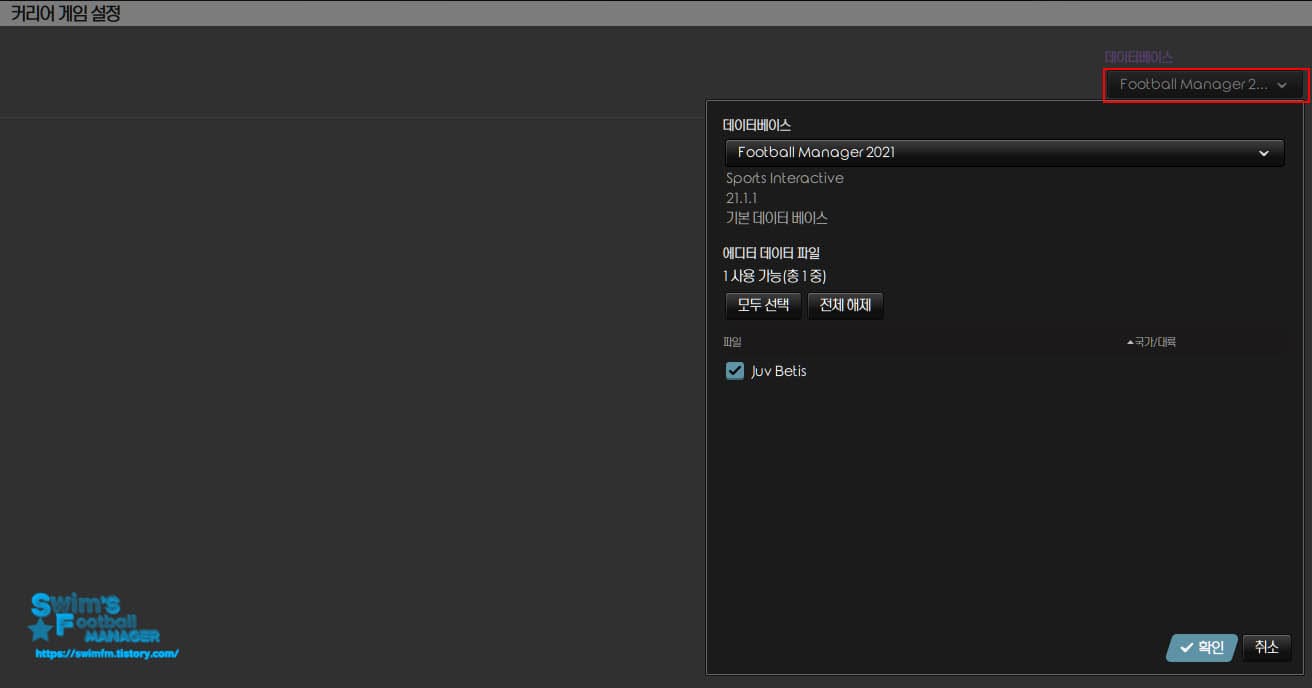Click the Deselect All (전체 해제) button
Screen dimensions: 1312x688
tap(845, 305)
